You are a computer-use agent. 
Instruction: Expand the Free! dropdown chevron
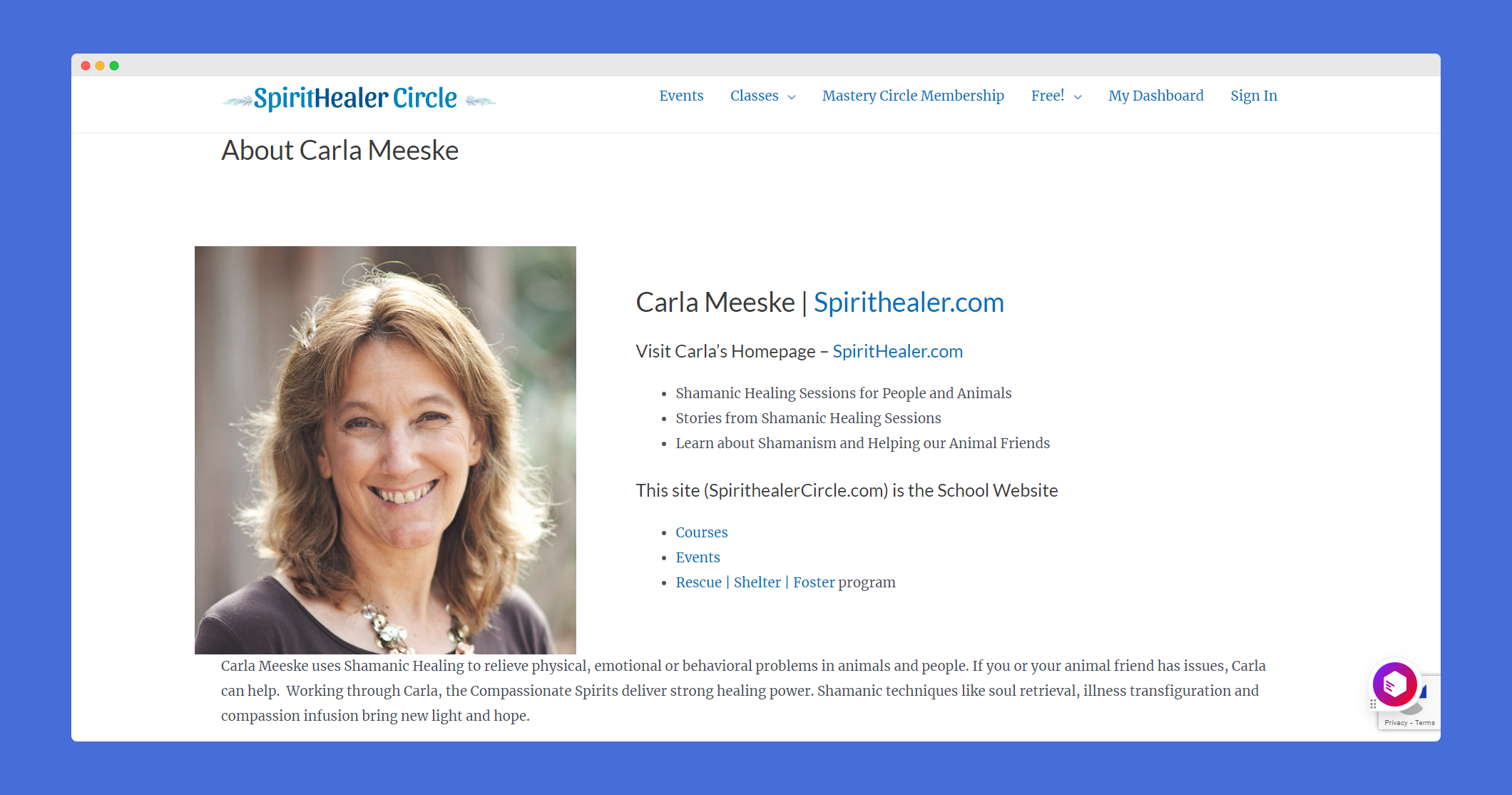point(1078,97)
